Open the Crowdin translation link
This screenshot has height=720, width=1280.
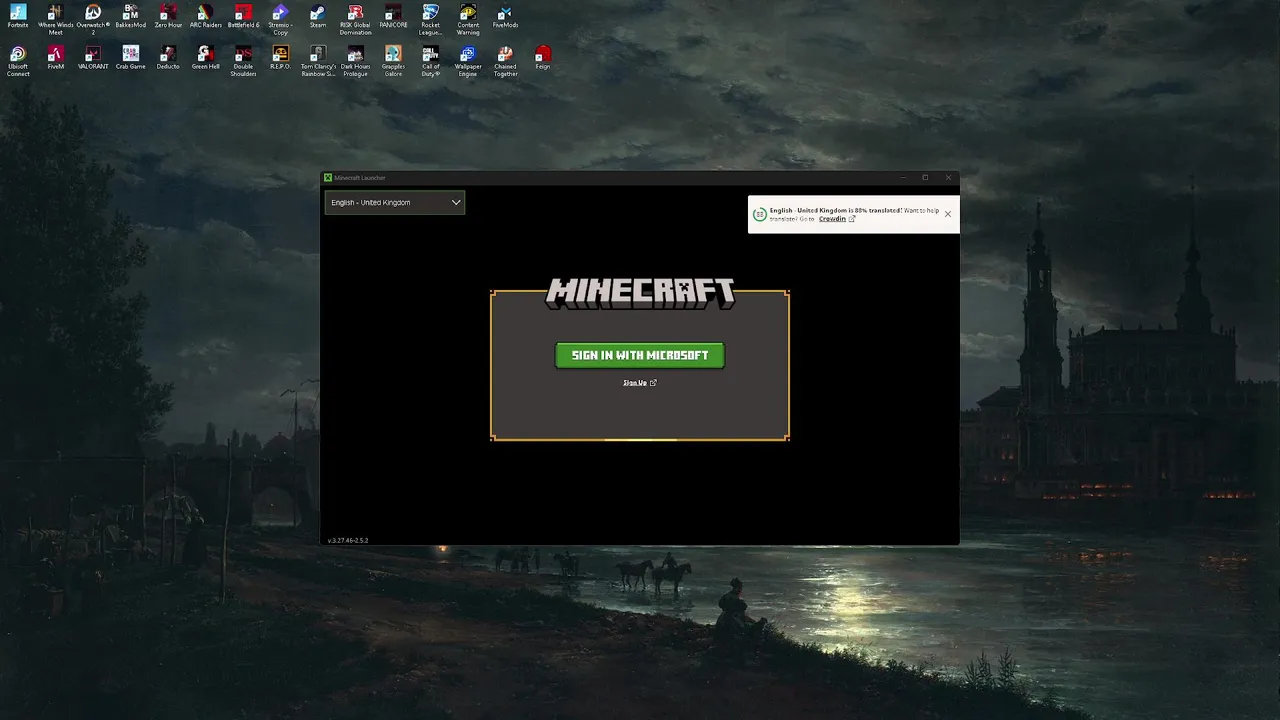point(837,218)
